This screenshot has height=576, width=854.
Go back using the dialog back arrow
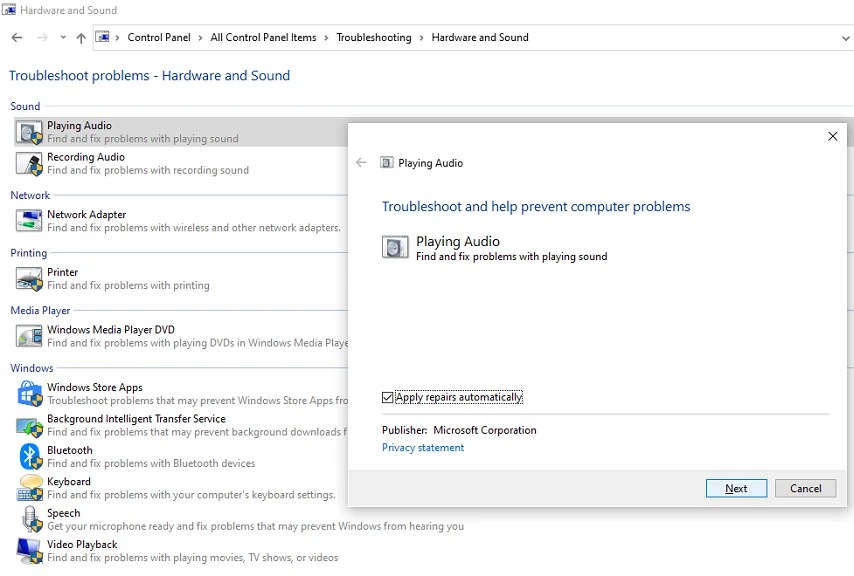[361, 162]
